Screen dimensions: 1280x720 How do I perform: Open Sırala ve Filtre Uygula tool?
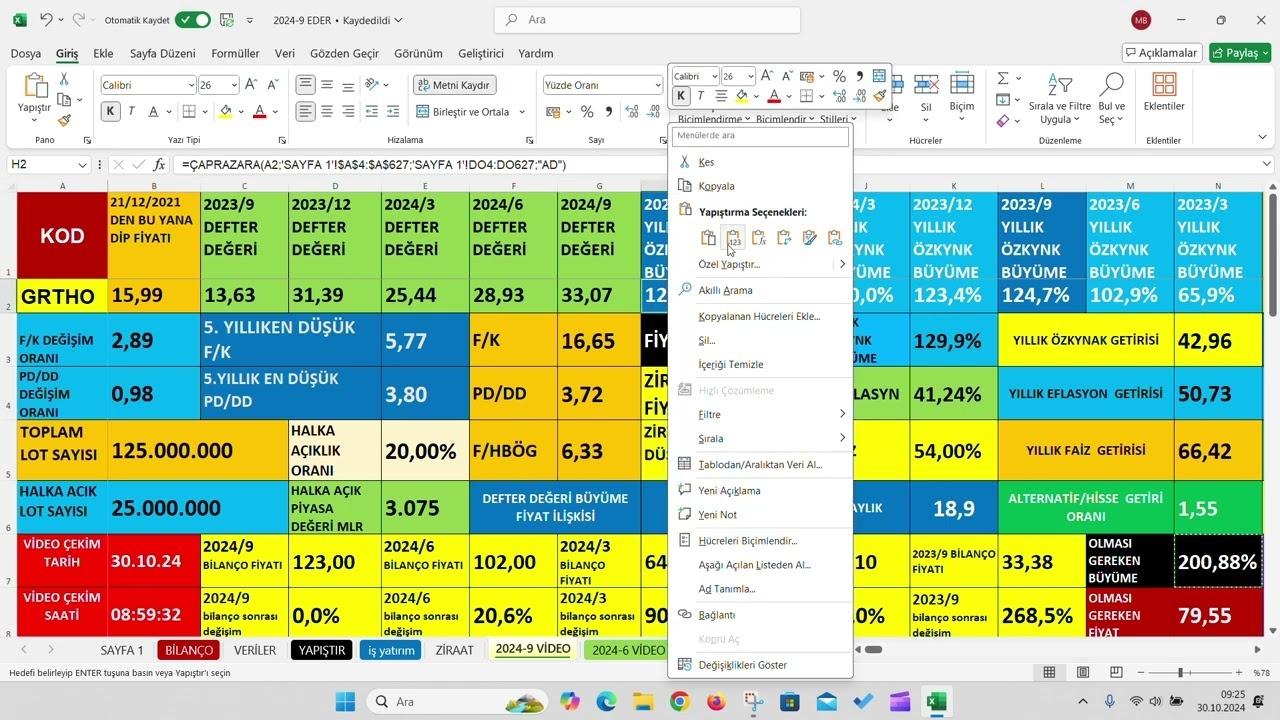point(1059,99)
